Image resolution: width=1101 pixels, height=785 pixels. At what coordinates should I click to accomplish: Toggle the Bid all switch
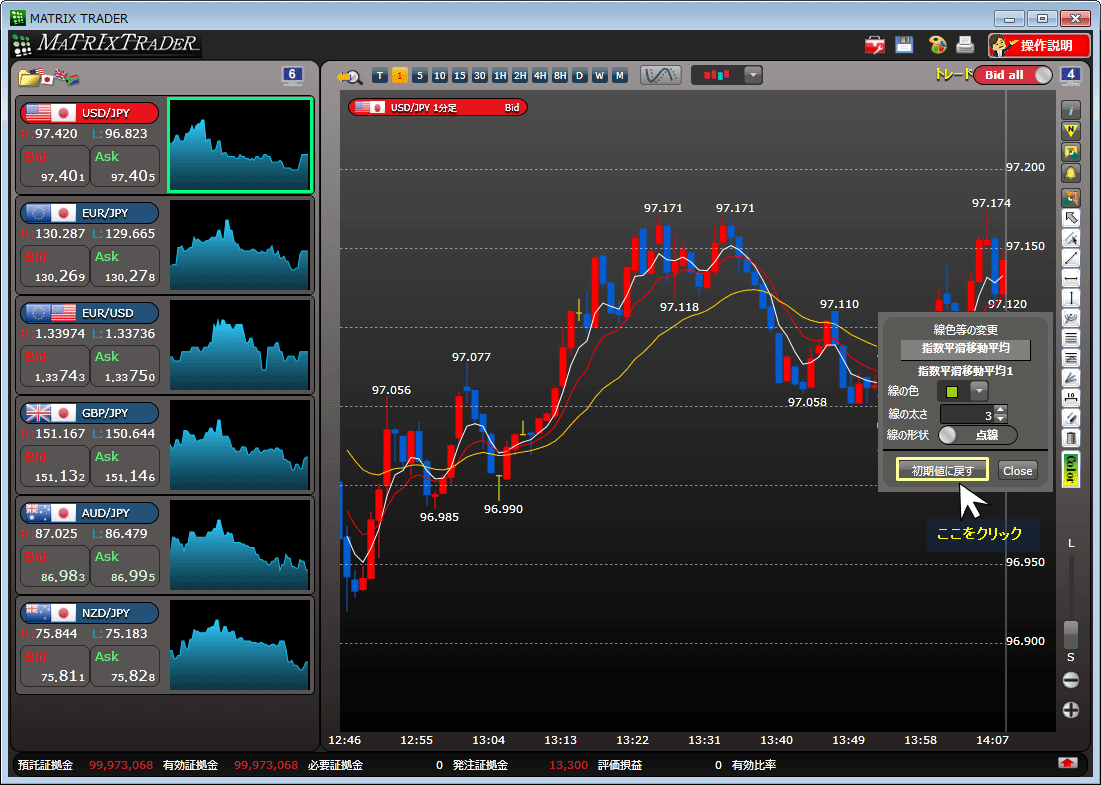coord(1013,75)
